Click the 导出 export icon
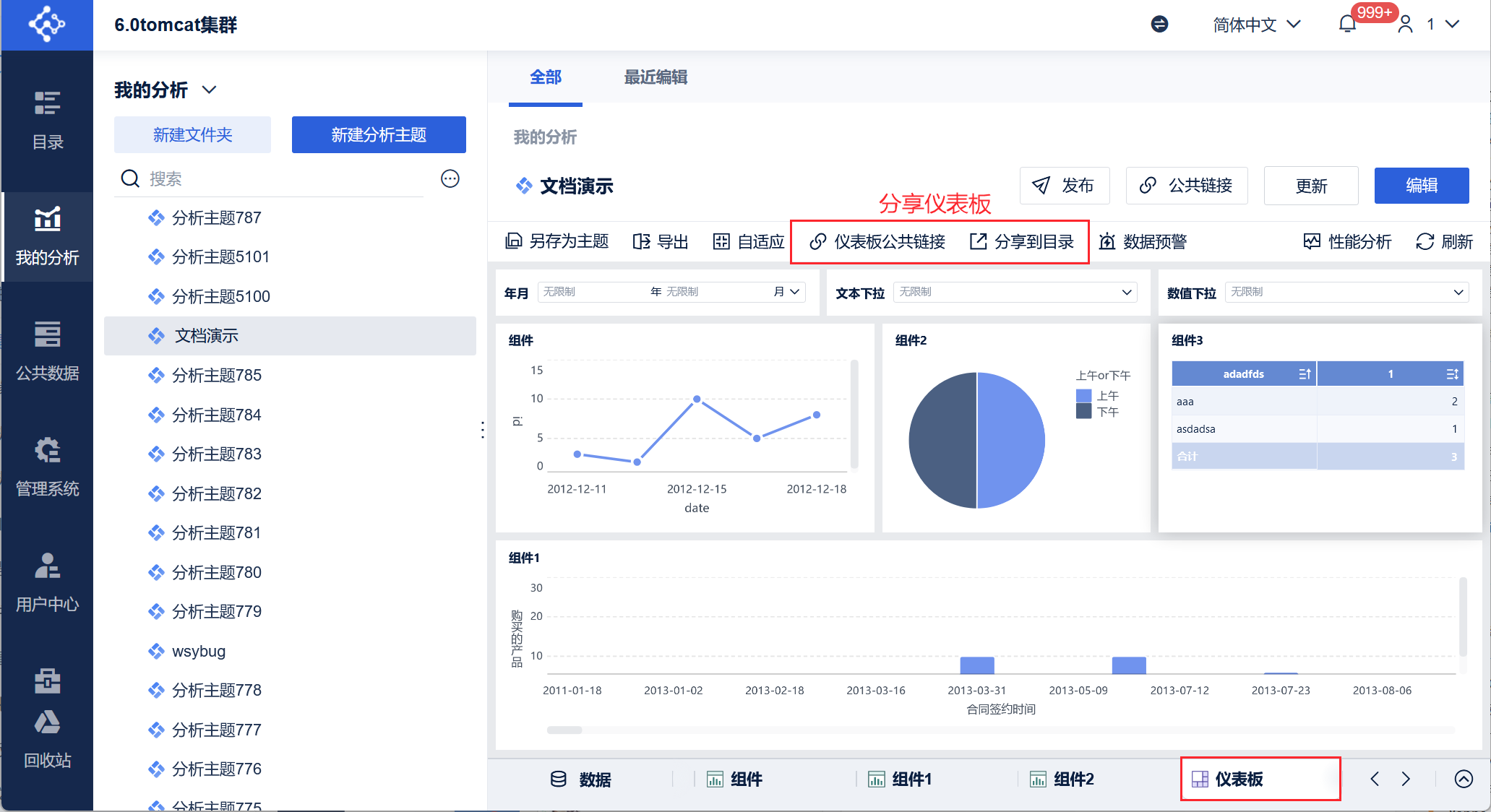 (641, 242)
